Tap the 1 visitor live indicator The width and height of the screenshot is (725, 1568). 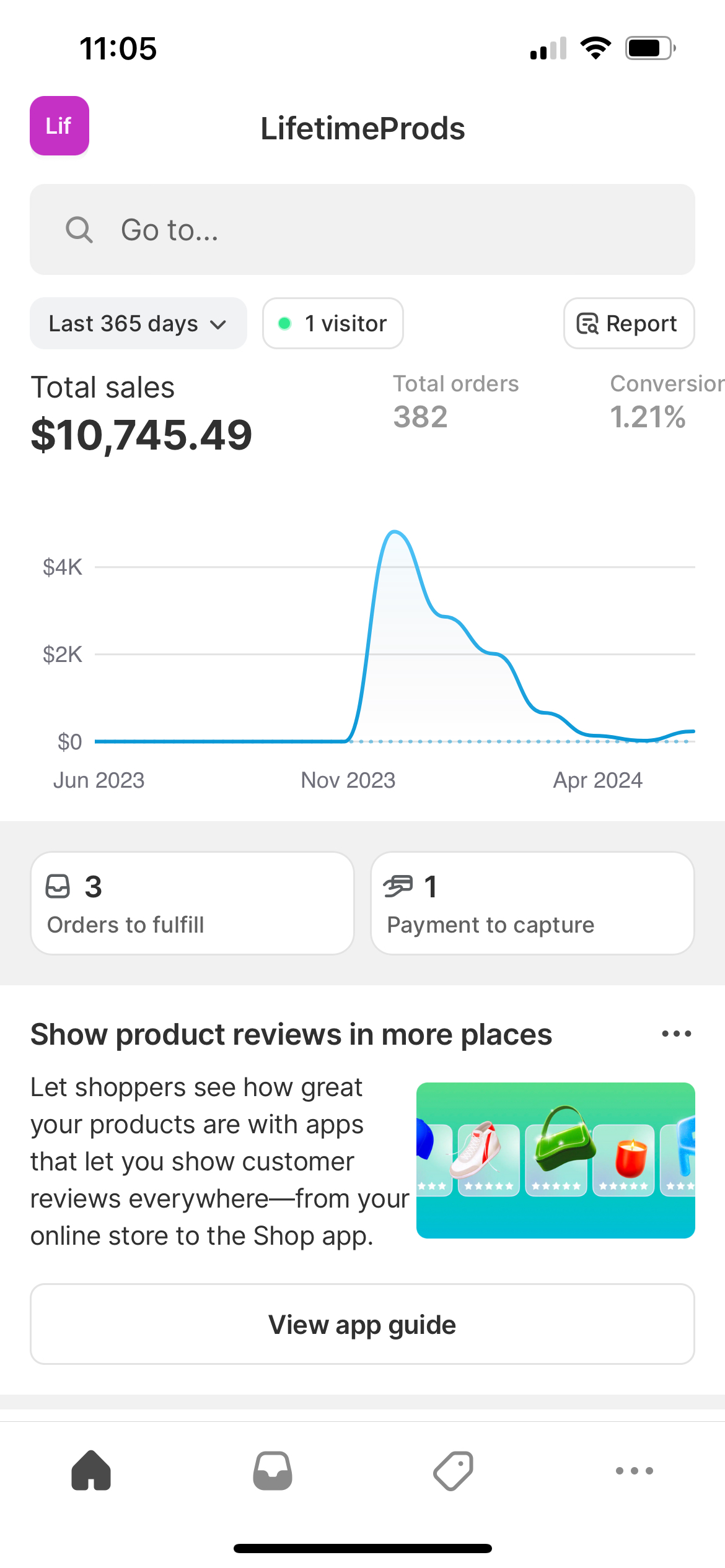pyautogui.click(x=333, y=323)
